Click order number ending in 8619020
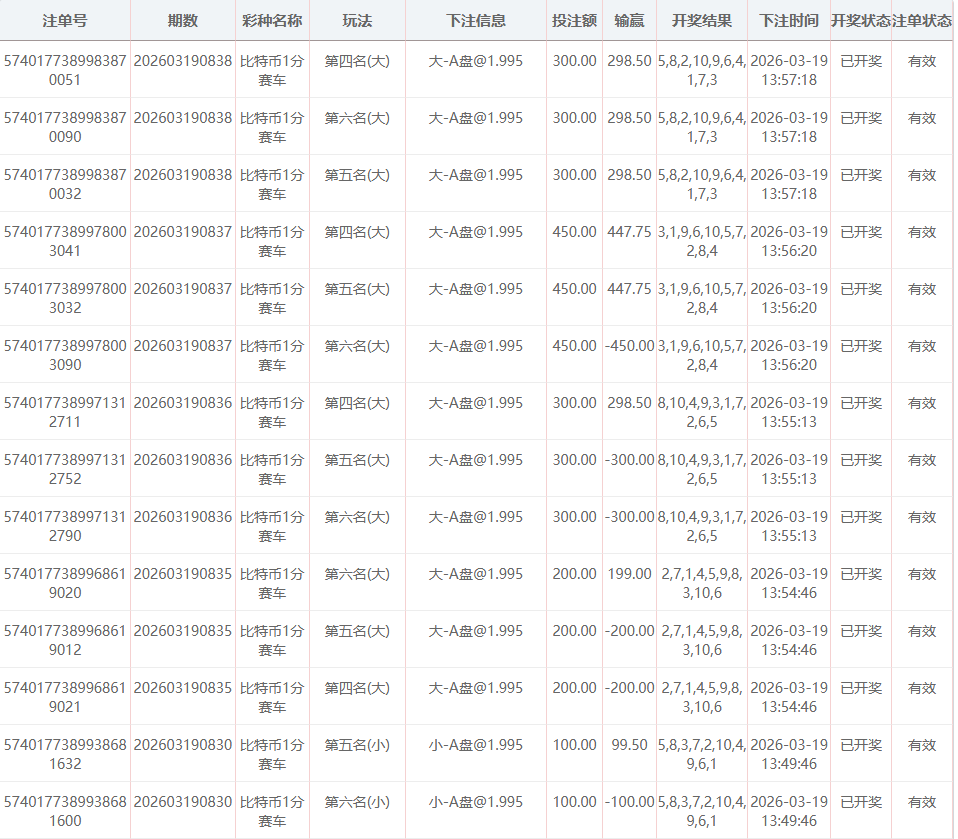The height and width of the screenshot is (839, 958). (65, 583)
